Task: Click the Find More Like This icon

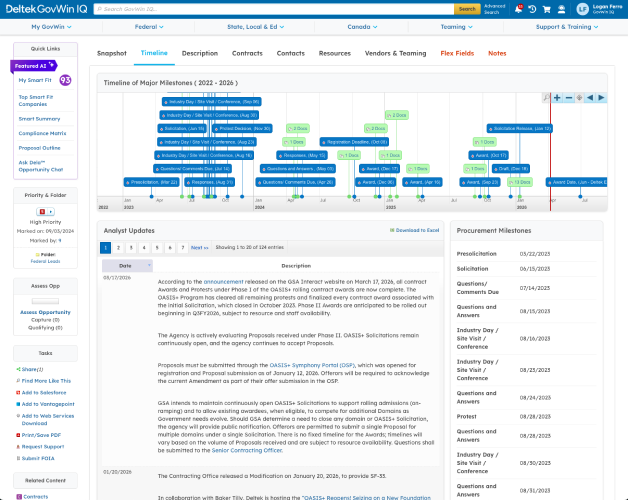Action: coord(18,381)
